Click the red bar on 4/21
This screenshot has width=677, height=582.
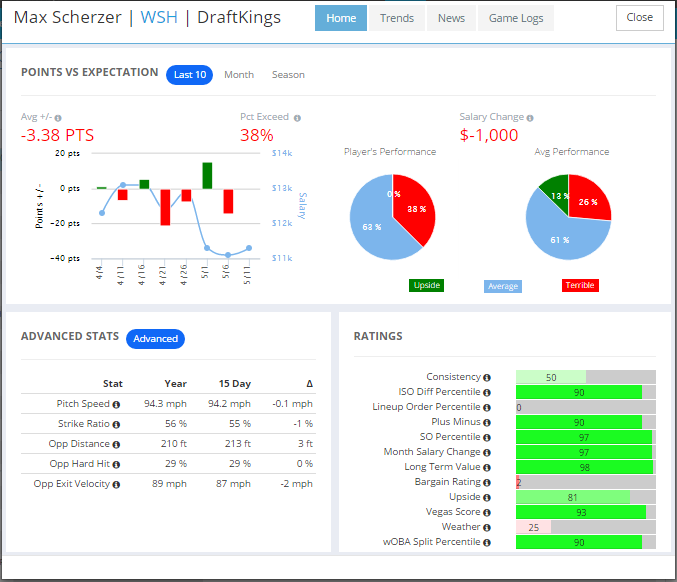[165, 207]
